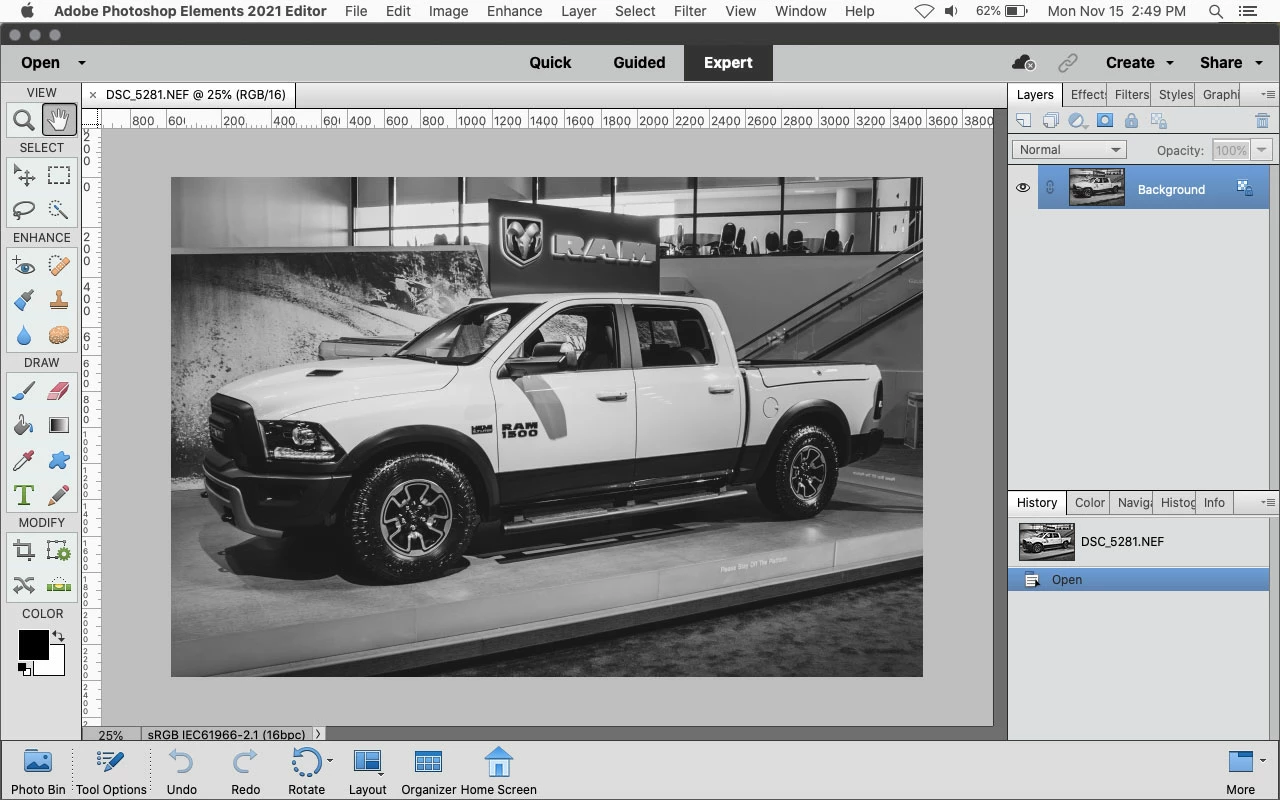
Task: Toggle the Tool Options panel
Action: (111, 771)
